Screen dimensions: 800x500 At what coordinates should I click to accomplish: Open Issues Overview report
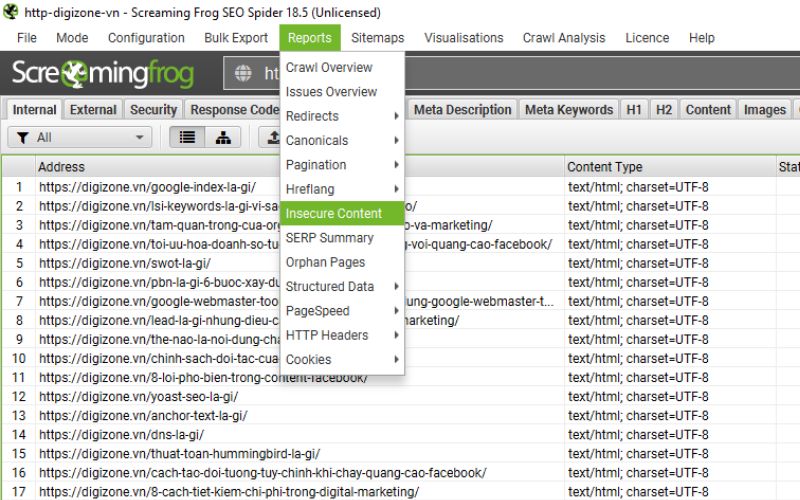click(x=342, y=92)
